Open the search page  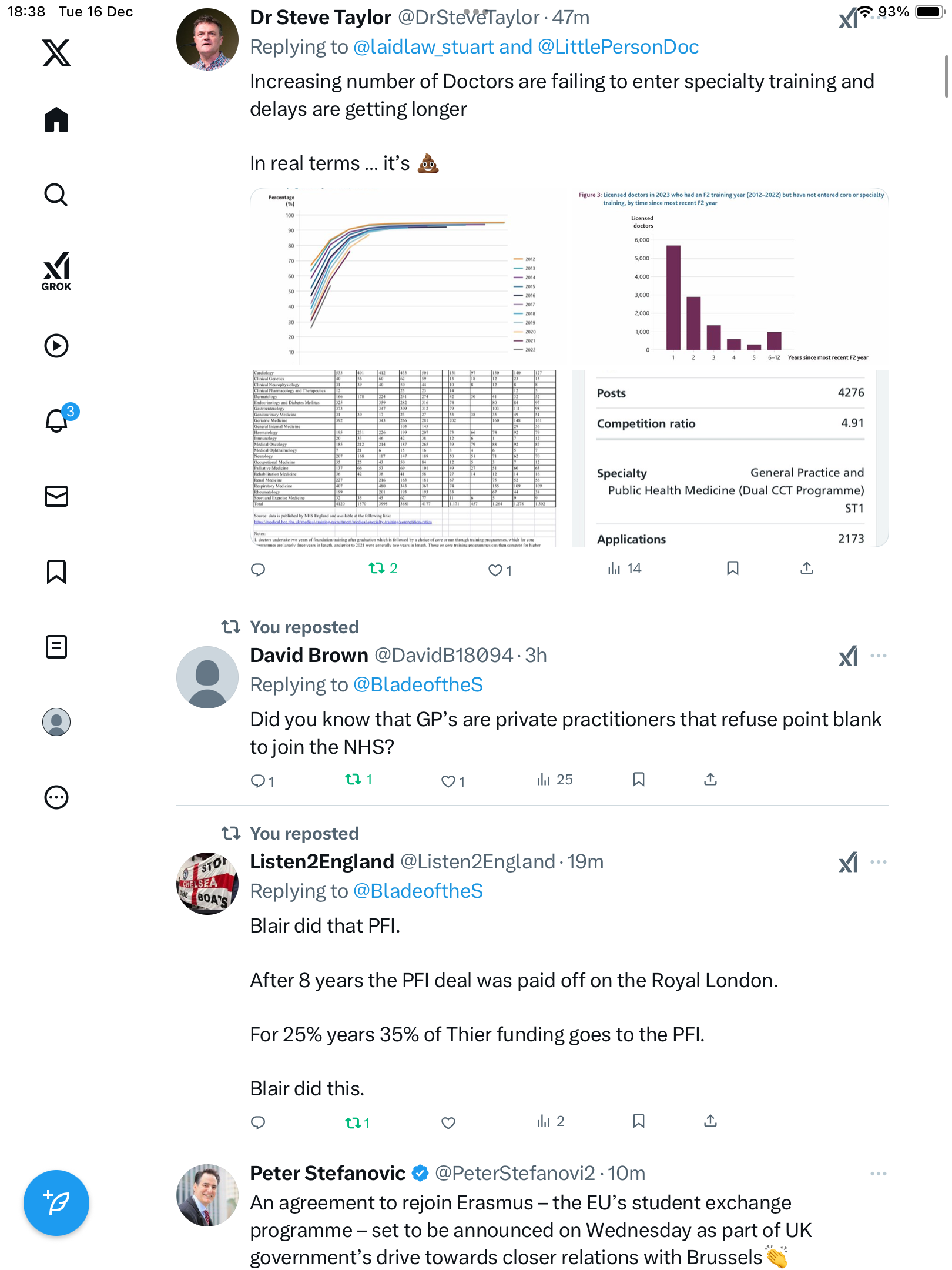(x=56, y=195)
